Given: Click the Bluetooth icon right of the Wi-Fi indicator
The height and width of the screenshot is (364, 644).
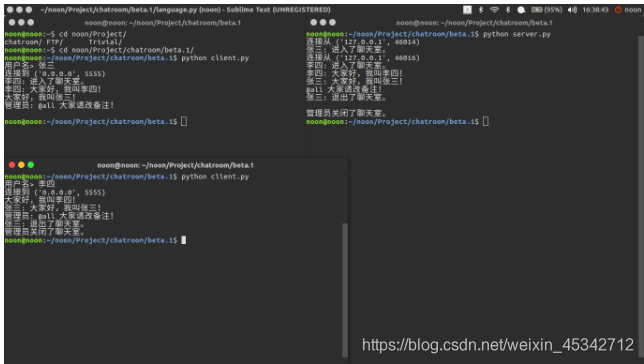Looking at the screenshot, I should point(508,10).
